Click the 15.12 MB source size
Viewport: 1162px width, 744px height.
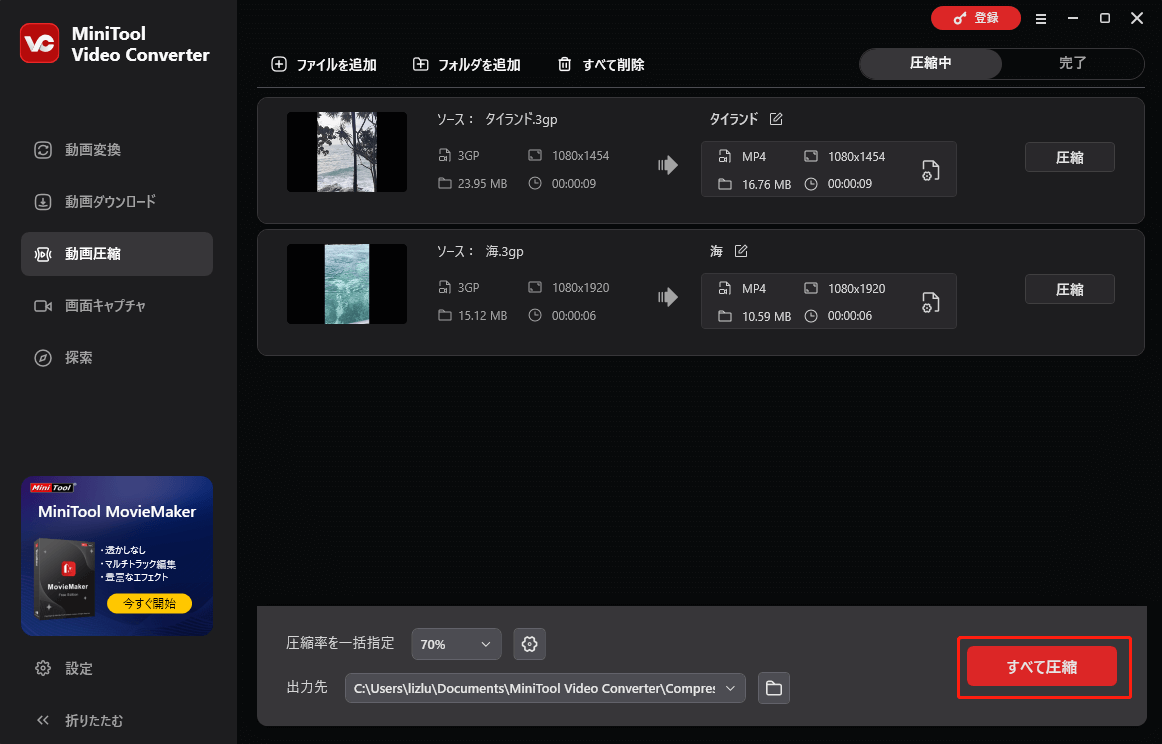click(x=482, y=316)
